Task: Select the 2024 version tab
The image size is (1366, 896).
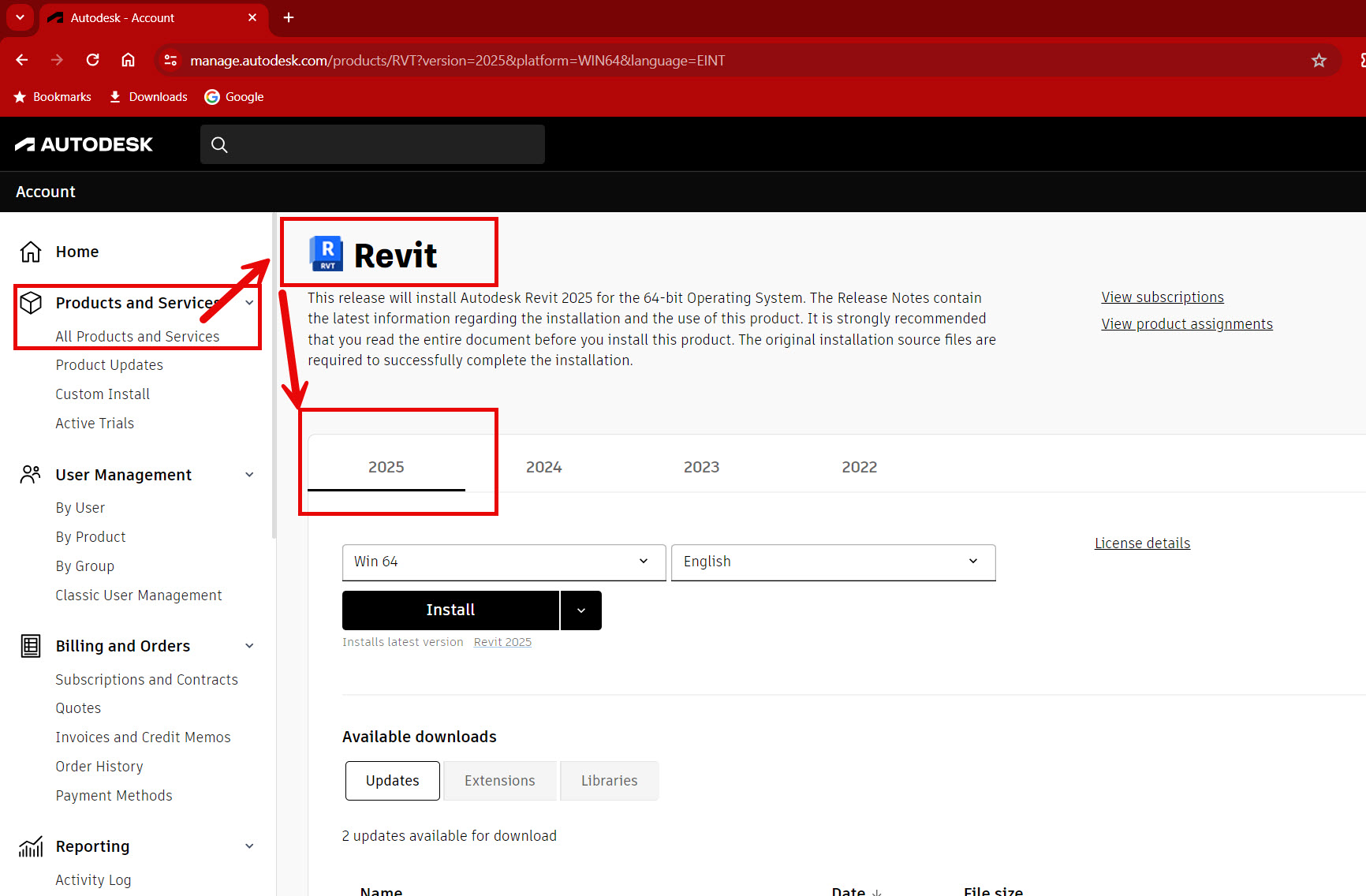Action: [x=544, y=467]
